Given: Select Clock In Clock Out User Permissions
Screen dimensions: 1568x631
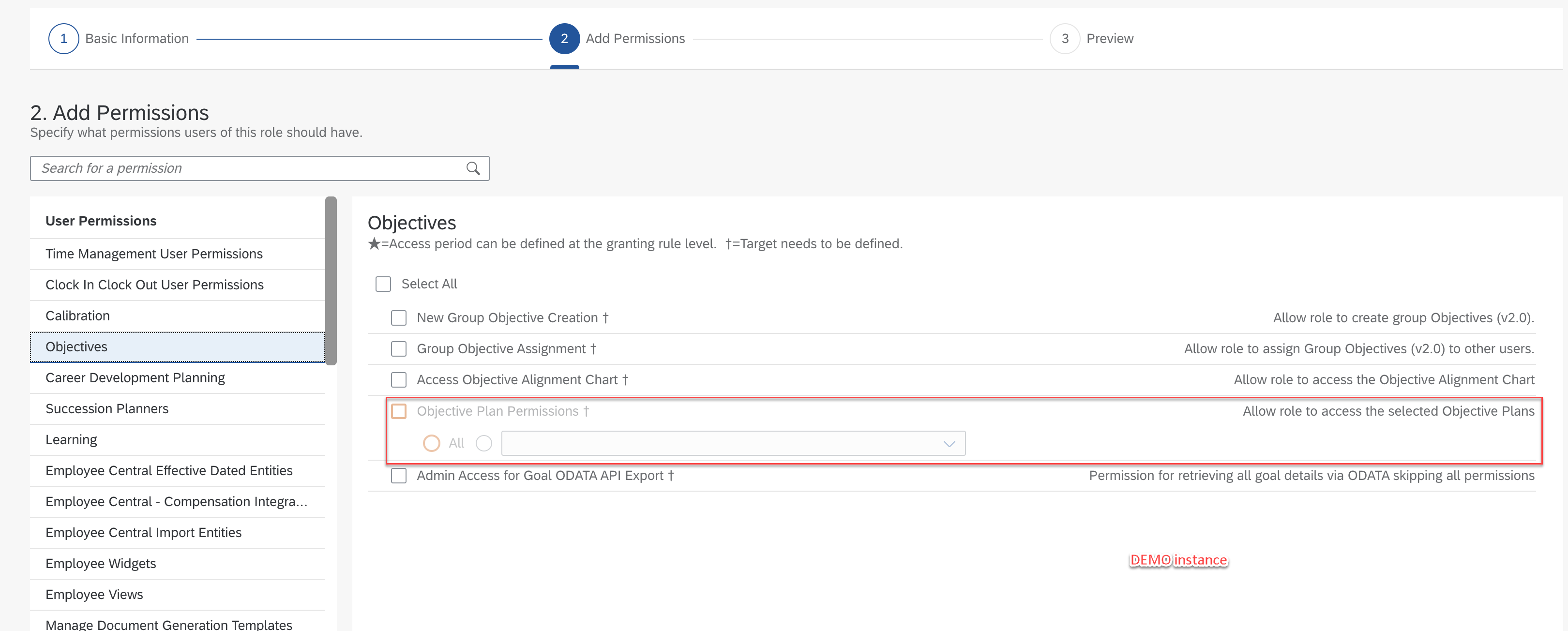Looking at the screenshot, I should coord(177,285).
